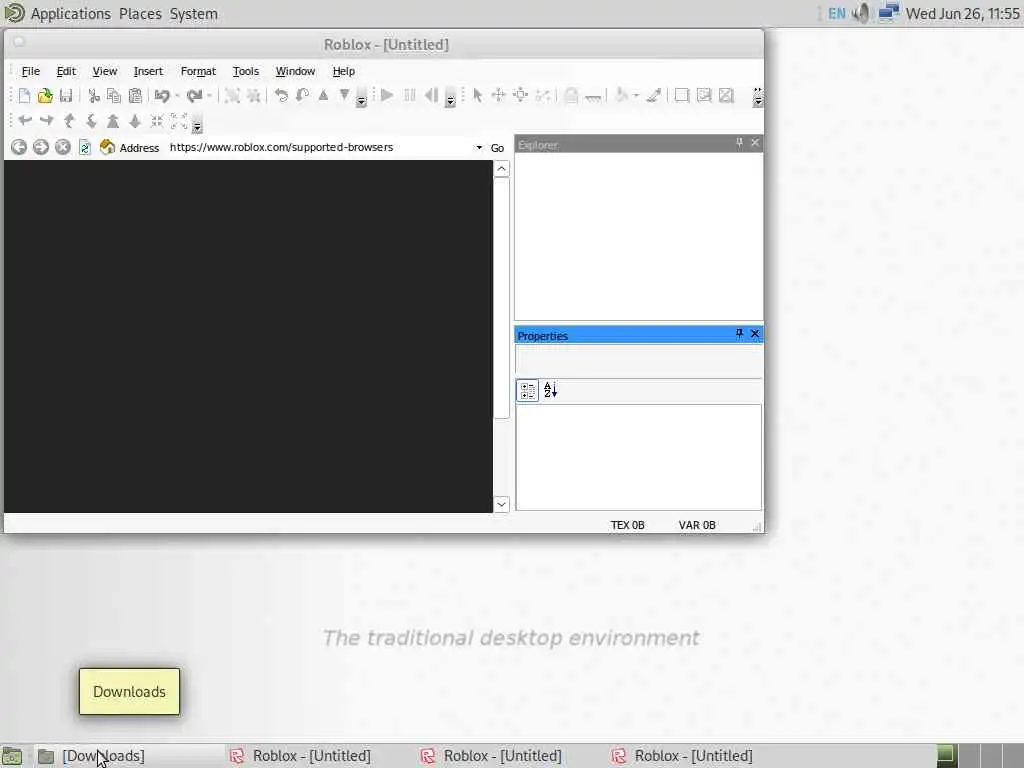The width and height of the screenshot is (1024, 768).
Task: Select the material brush icon
Action: pos(654,95)
